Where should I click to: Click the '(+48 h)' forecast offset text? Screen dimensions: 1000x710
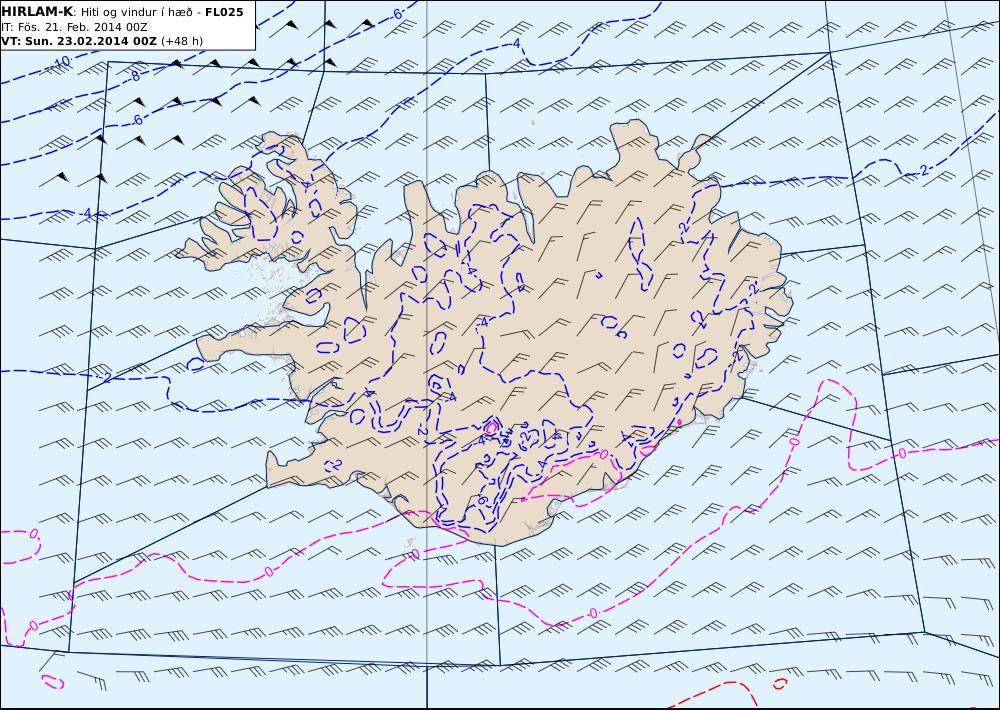tap(182, 41)
